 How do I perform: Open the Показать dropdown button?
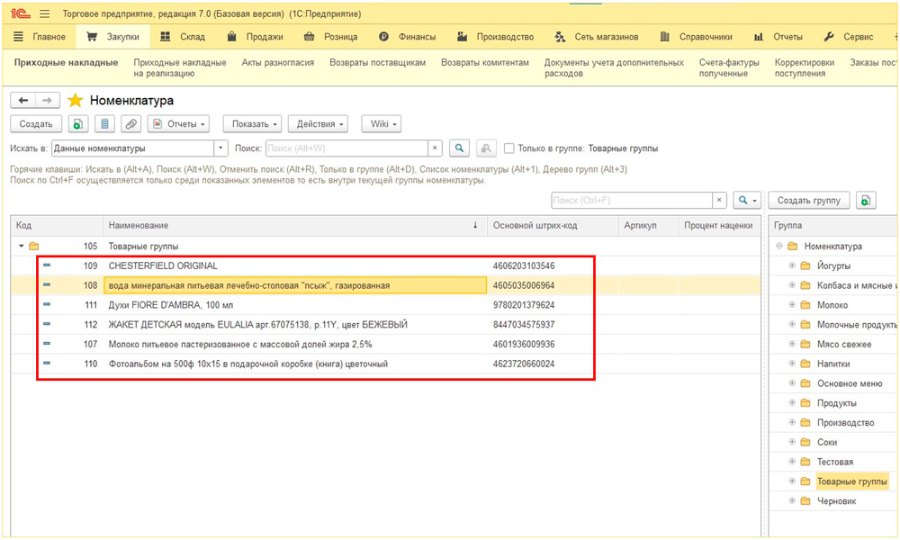click(x=254, y=124)
